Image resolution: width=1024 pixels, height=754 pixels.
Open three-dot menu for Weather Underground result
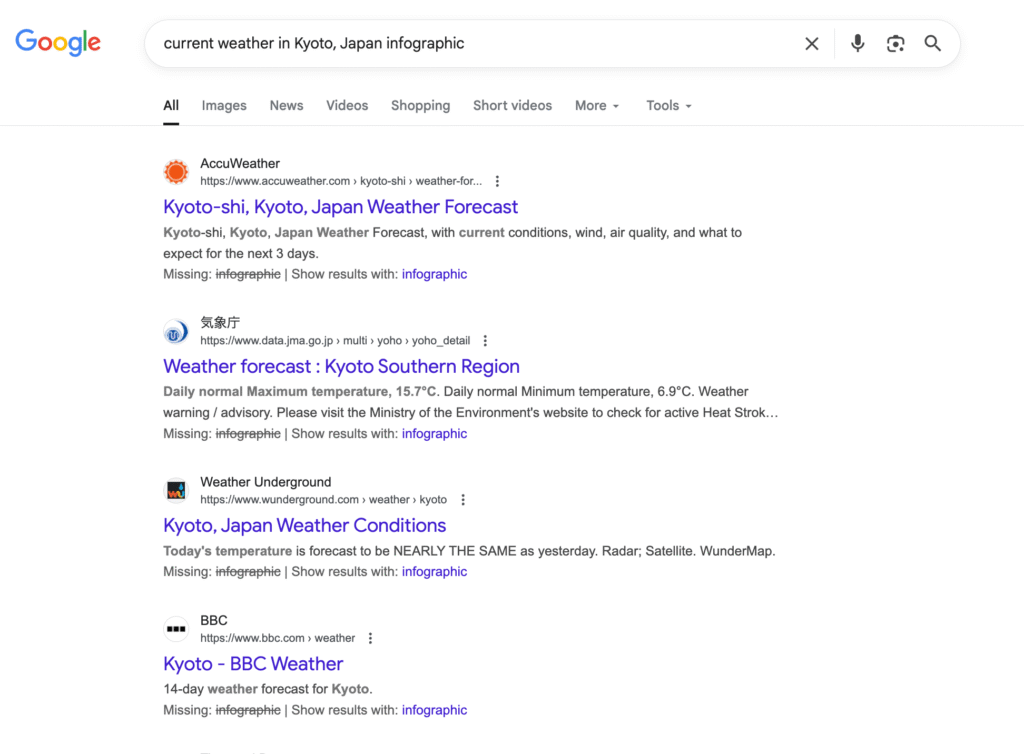coord(462,500)
